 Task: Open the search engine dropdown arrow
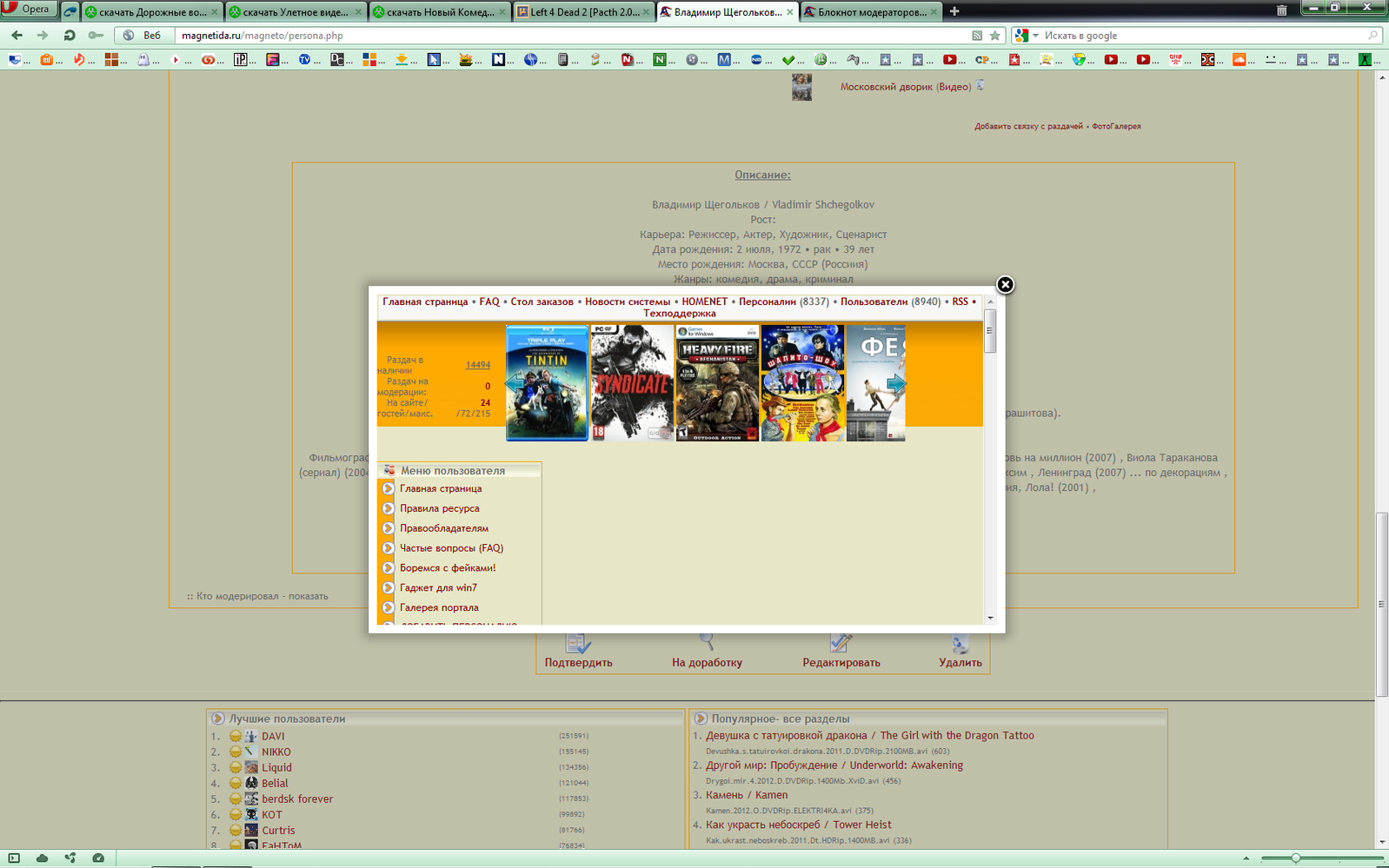coord(1035,36)
